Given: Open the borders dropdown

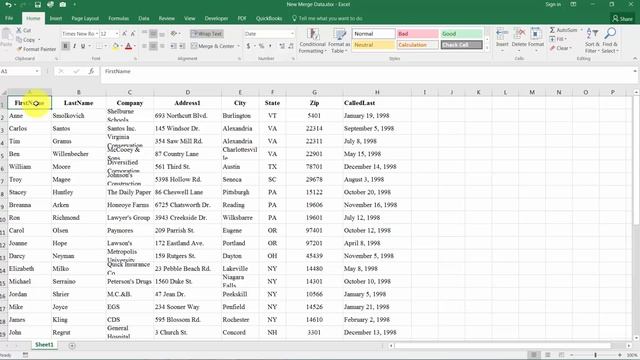Looking at the screenshot, I should [106, 47].
